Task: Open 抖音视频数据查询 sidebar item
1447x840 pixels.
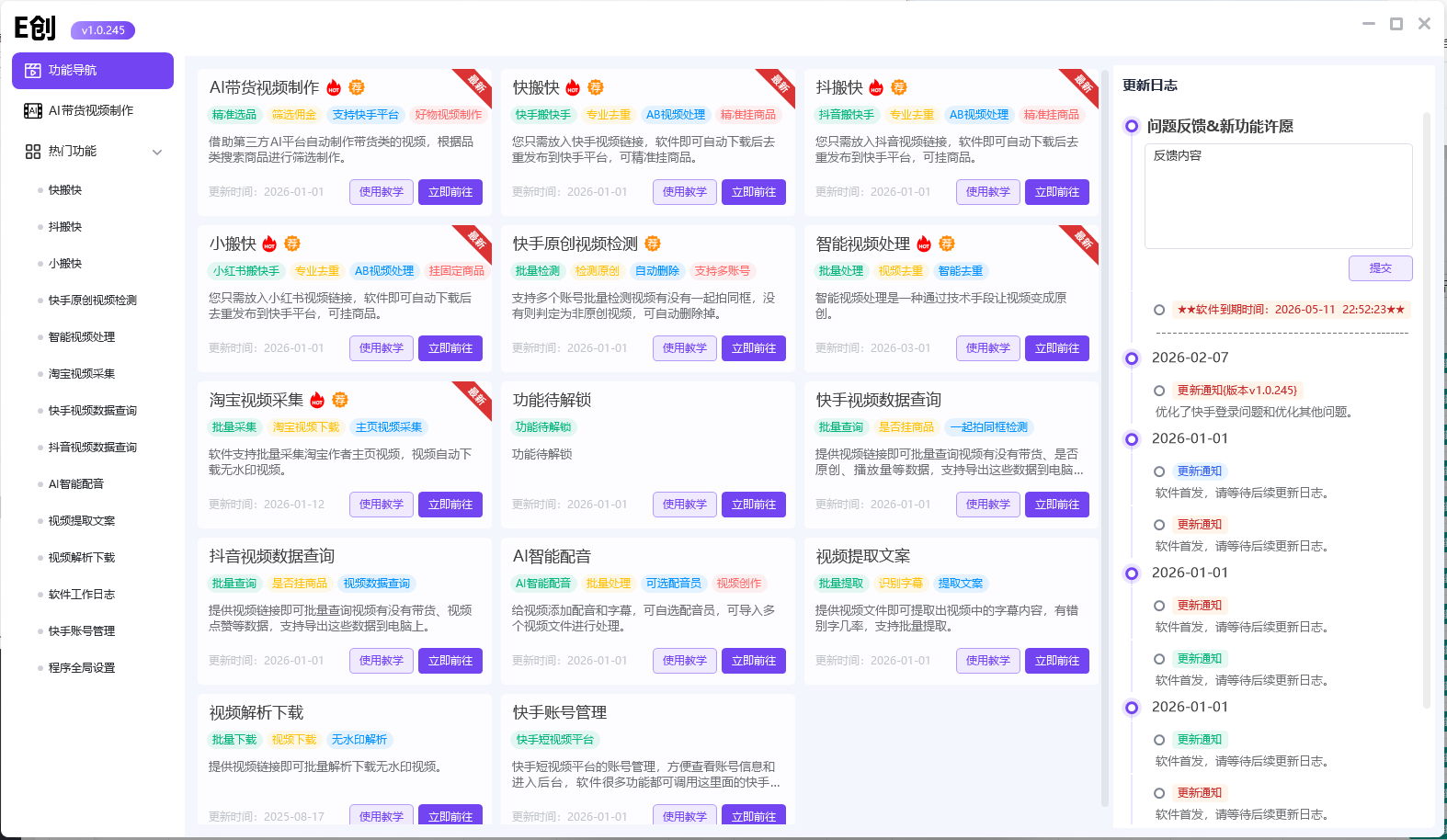Action: pos(93,448)
